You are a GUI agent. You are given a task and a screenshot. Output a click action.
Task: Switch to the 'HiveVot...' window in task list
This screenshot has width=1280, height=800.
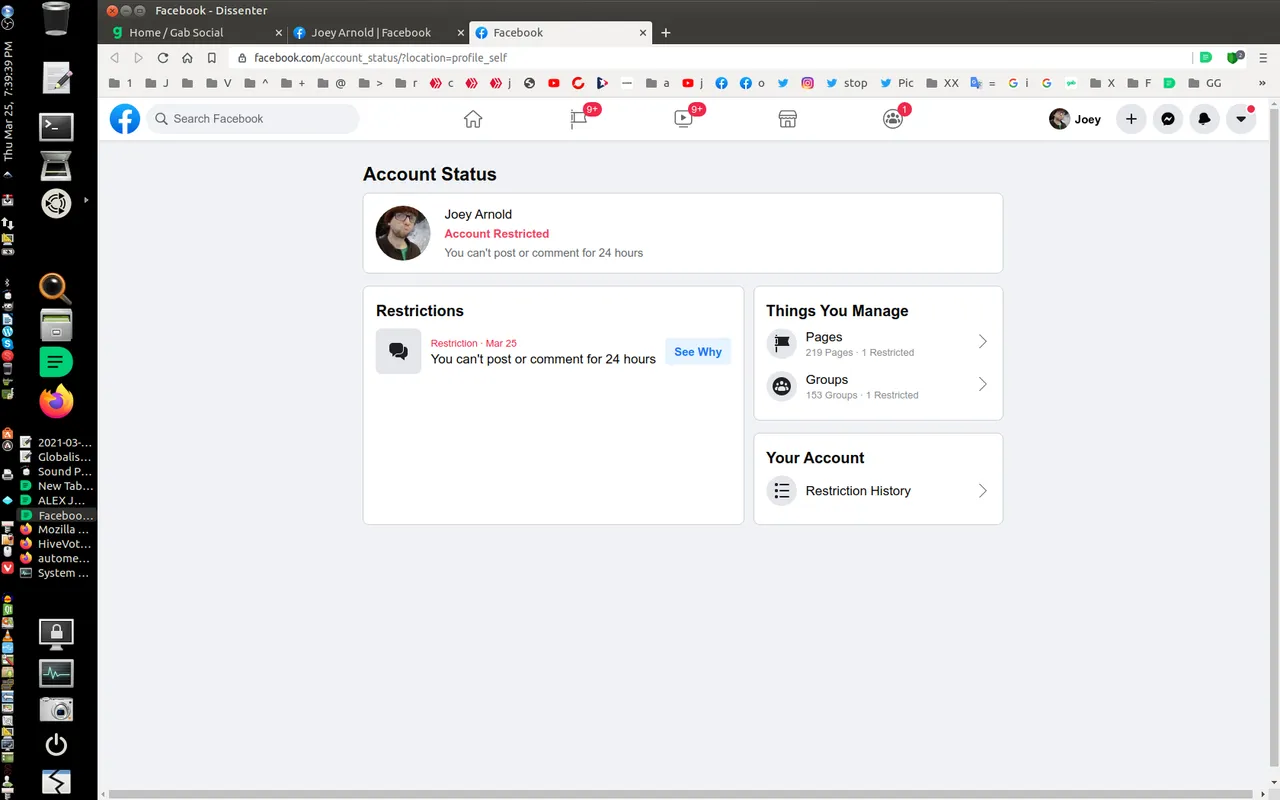point(56,544)
